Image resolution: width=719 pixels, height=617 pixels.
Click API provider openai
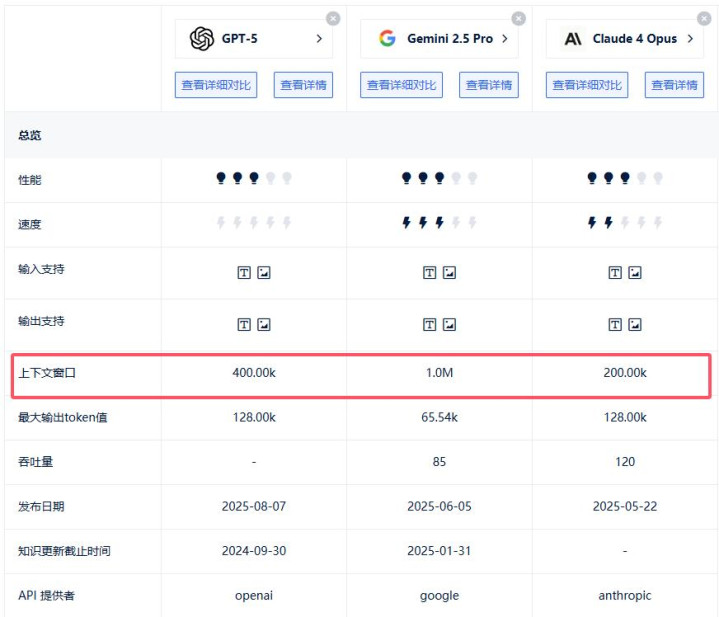tap(254, 595)
